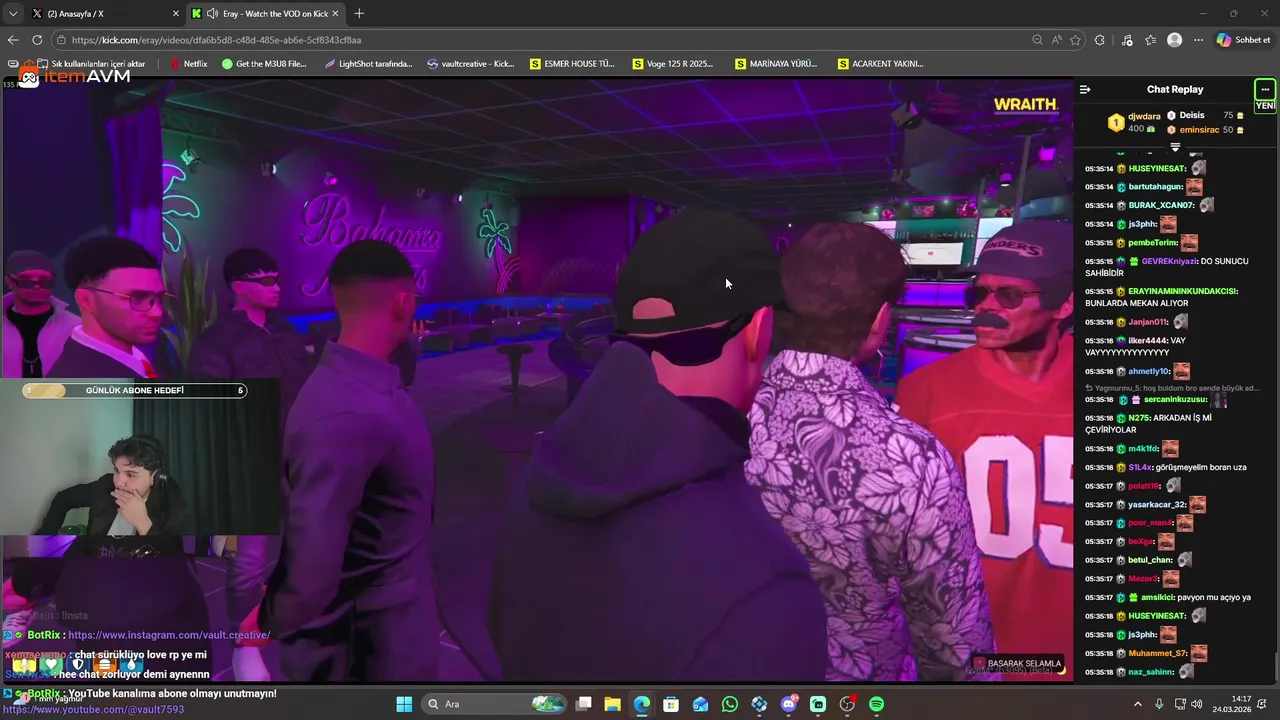The width and height of the screenshot is (1280, 720).
Task: Open Spotify from taskbar
Action: [x=877, y=704]
